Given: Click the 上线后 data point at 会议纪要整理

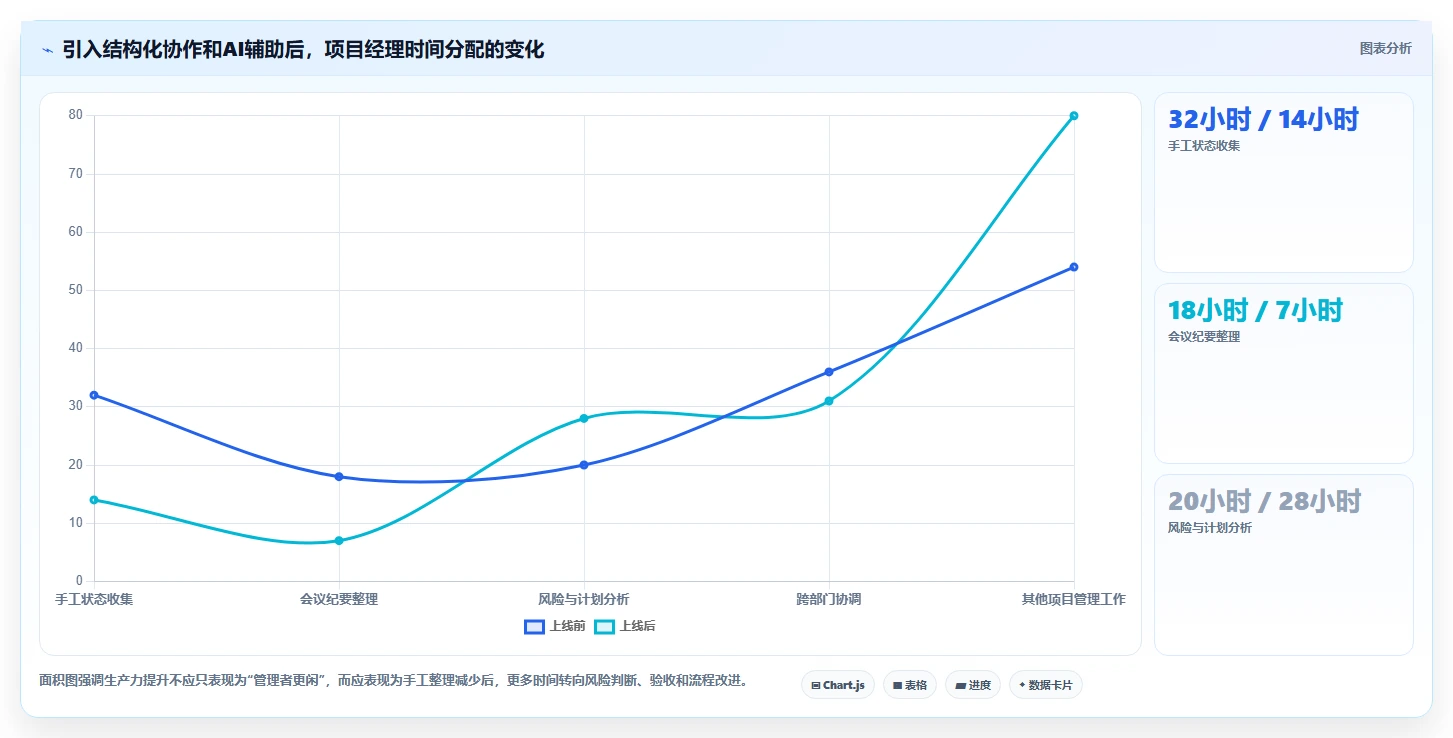Looking at the screenshot, I should [x=339, y=541].
